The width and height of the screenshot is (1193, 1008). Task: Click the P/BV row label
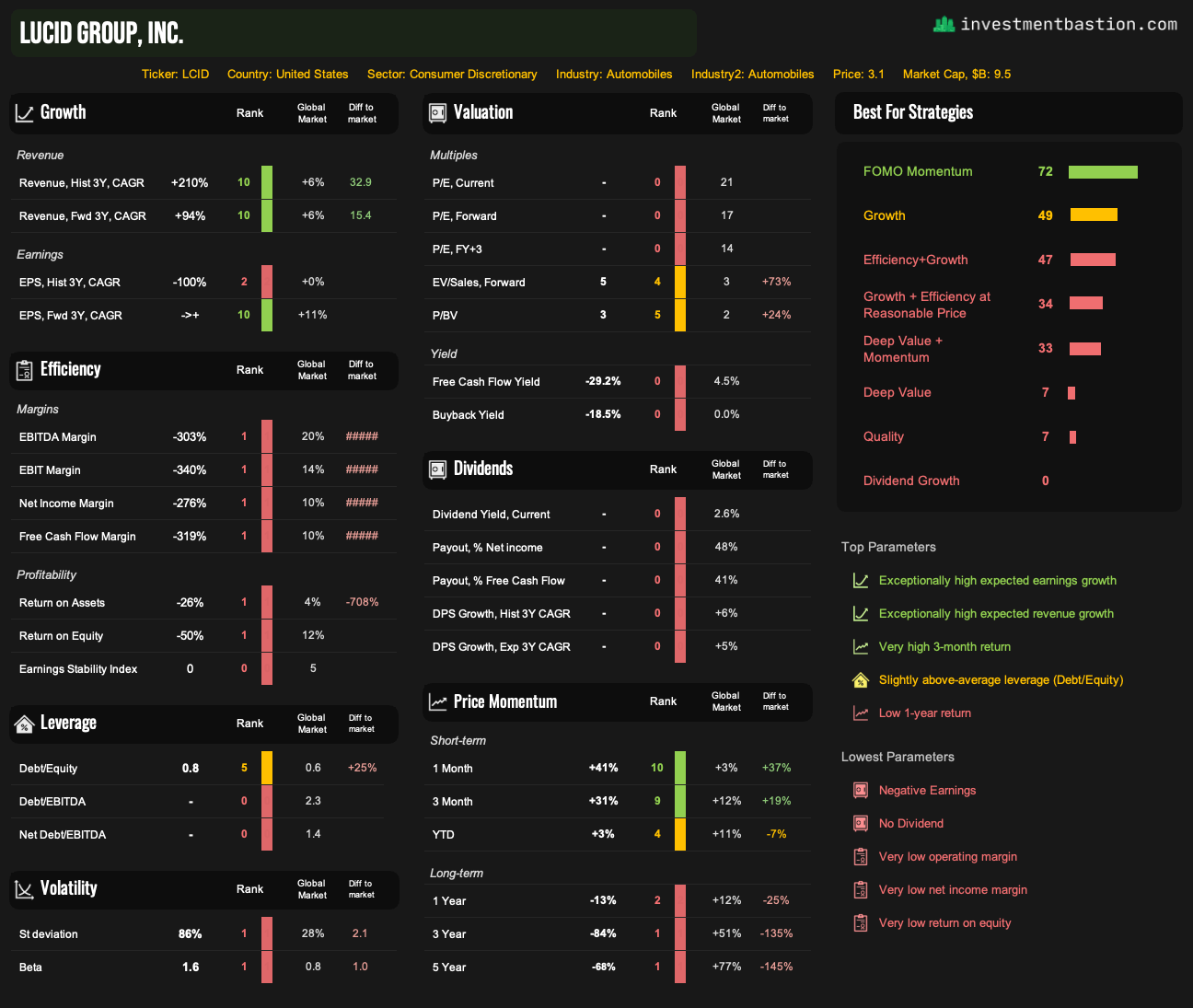tap(445, 316)
